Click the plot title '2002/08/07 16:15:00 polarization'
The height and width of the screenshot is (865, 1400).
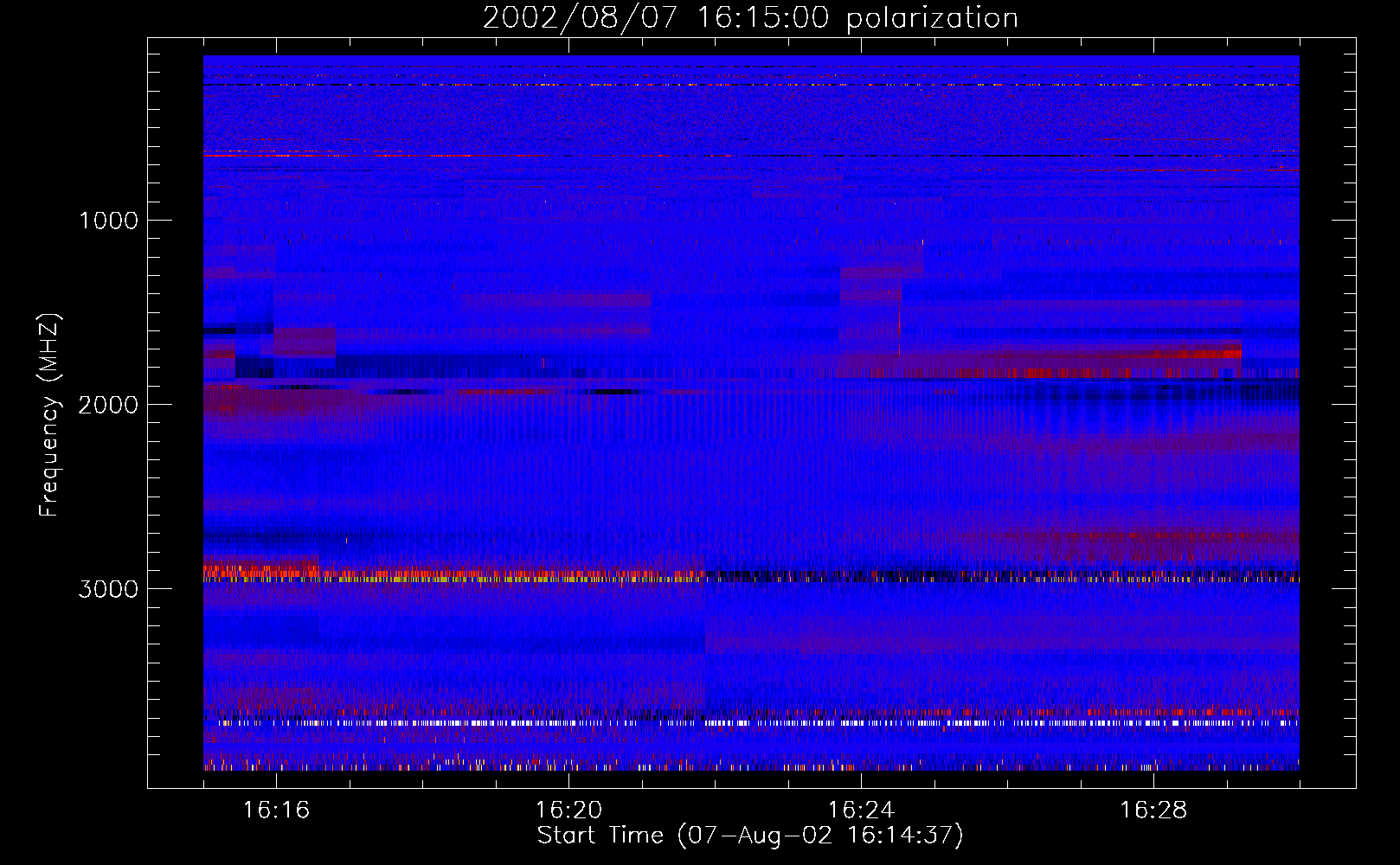point(750,18)
